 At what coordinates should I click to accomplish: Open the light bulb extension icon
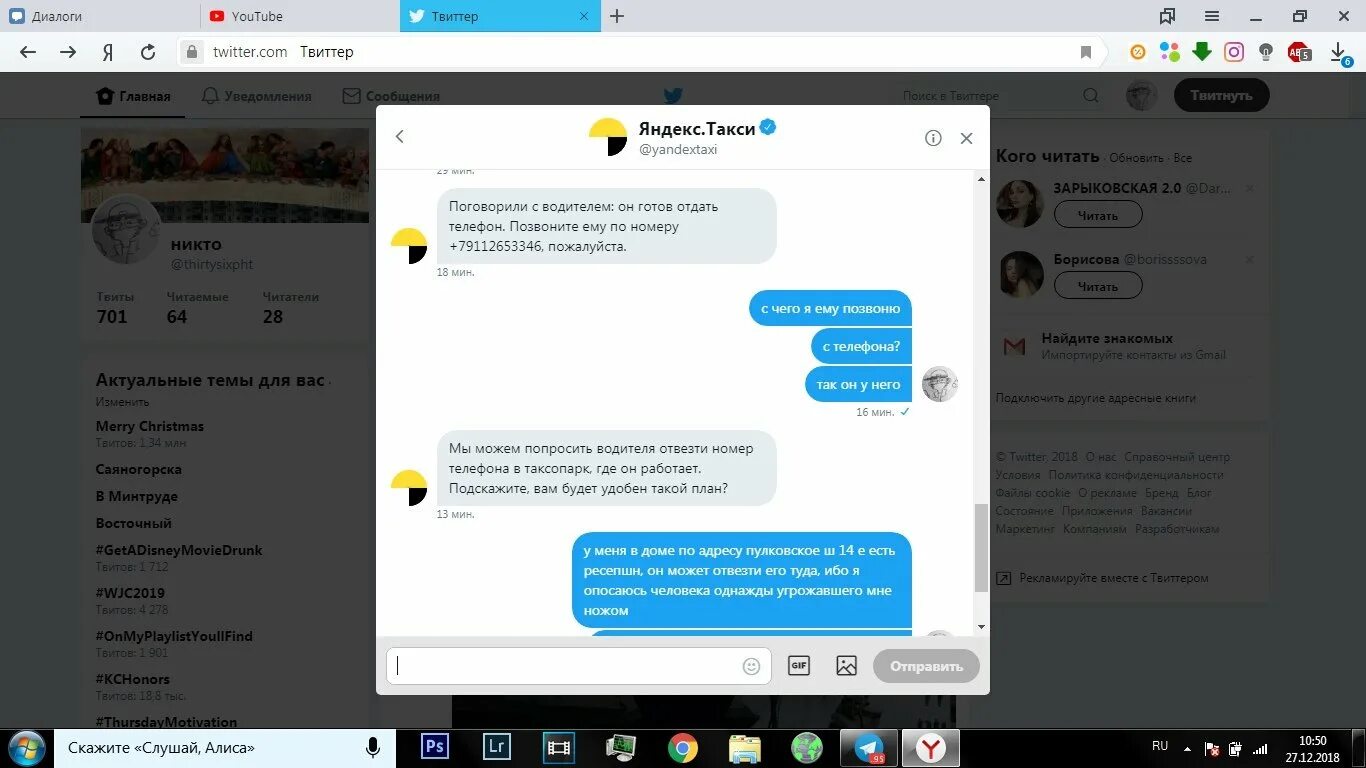coord(1266,52)
